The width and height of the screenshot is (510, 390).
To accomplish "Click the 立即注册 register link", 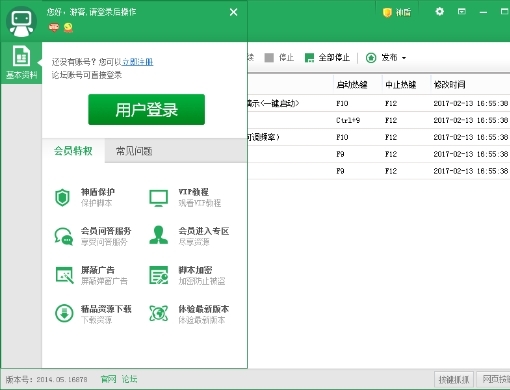I will coord(138,62).
